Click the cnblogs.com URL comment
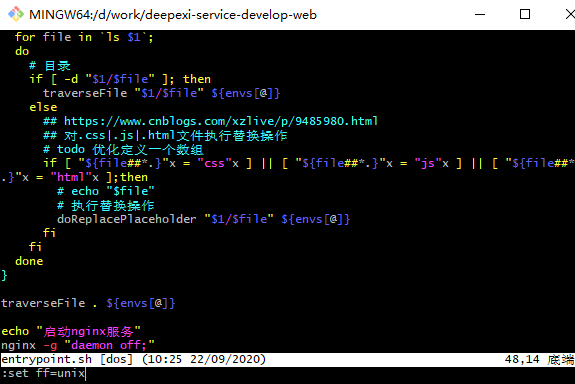This screenshot has width=575, height=384. coord(210,121)
